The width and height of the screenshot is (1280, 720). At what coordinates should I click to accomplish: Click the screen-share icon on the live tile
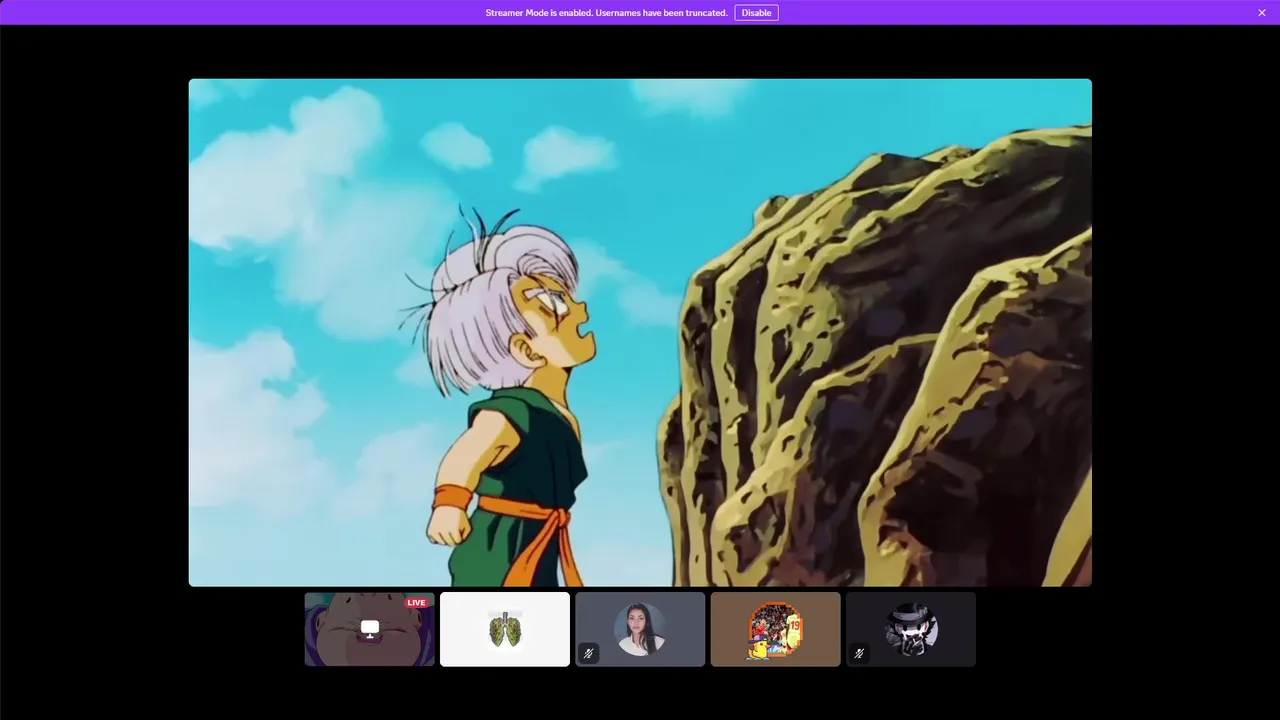(x=370, y=628)
